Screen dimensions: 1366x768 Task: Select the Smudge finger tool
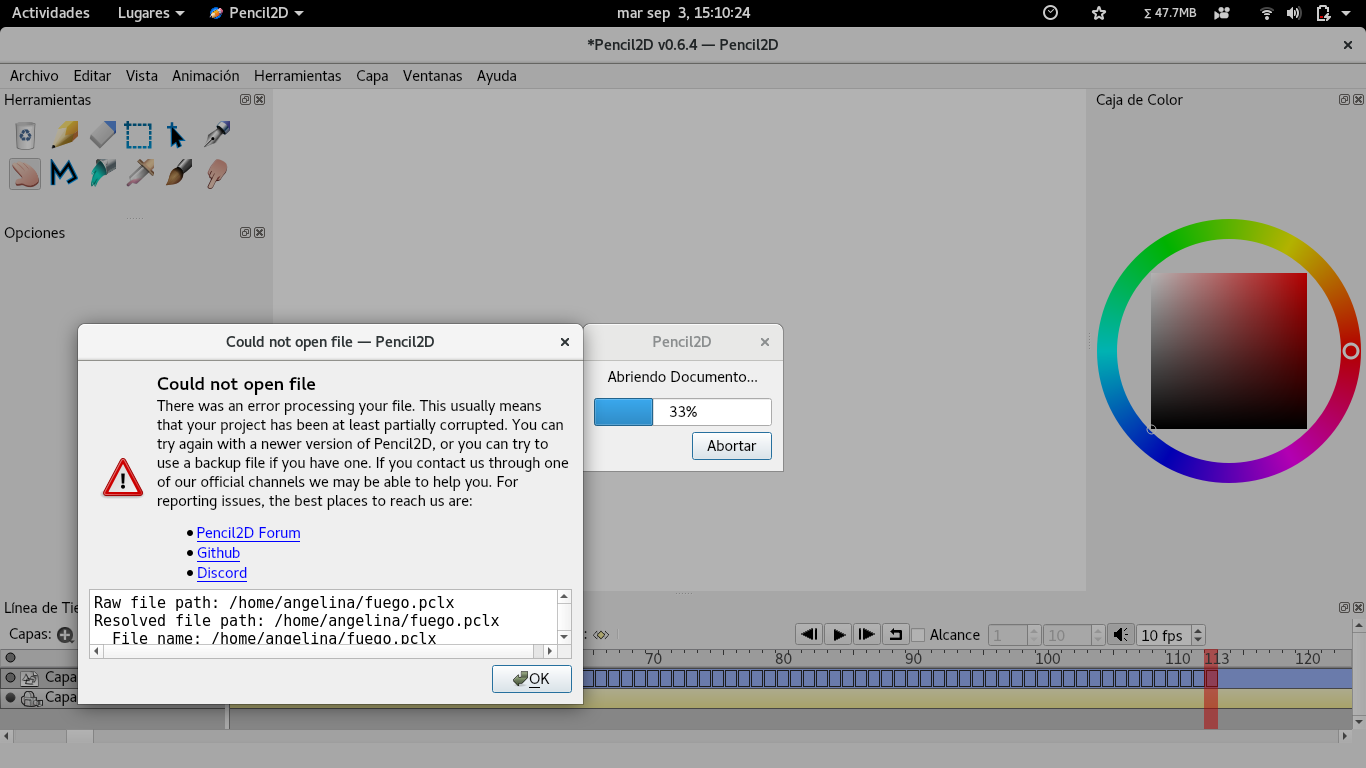coord(215,173)
